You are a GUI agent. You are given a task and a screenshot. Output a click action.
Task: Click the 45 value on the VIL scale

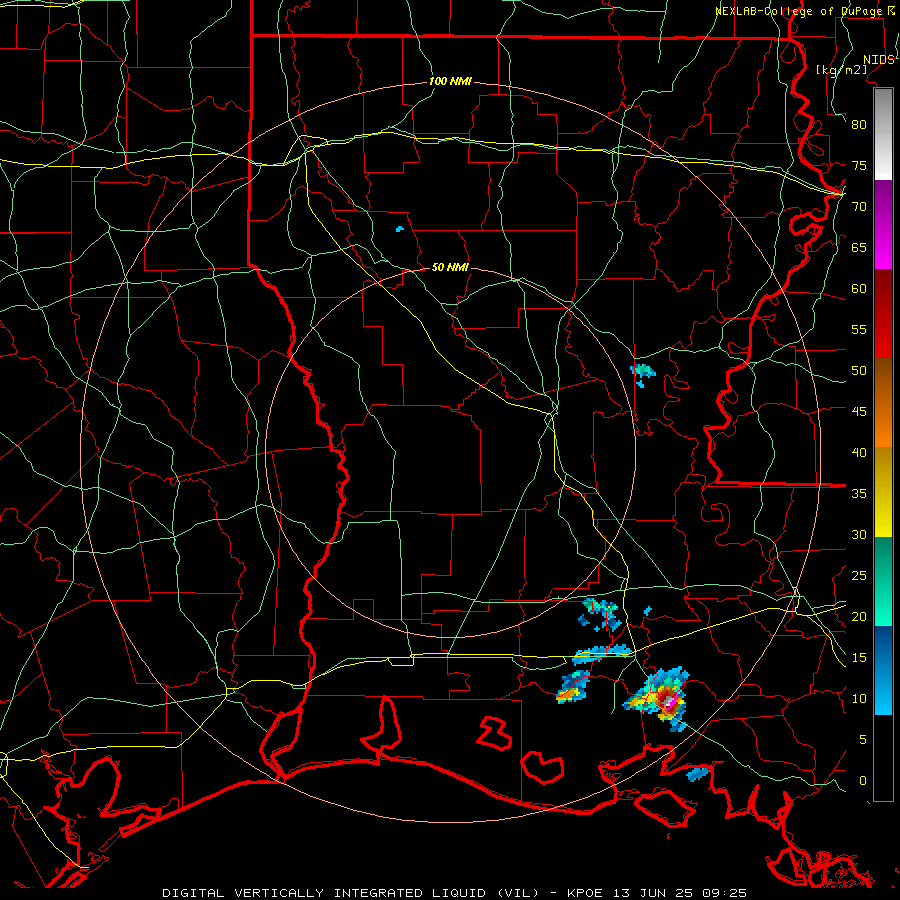[x=859, y=412]
